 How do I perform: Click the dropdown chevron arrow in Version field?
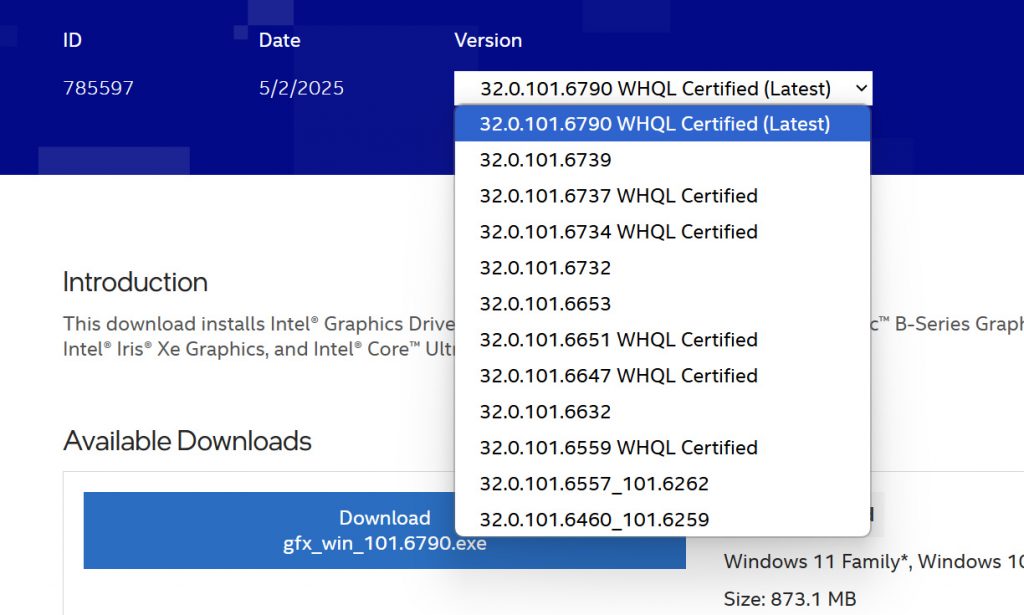point(861,88)
